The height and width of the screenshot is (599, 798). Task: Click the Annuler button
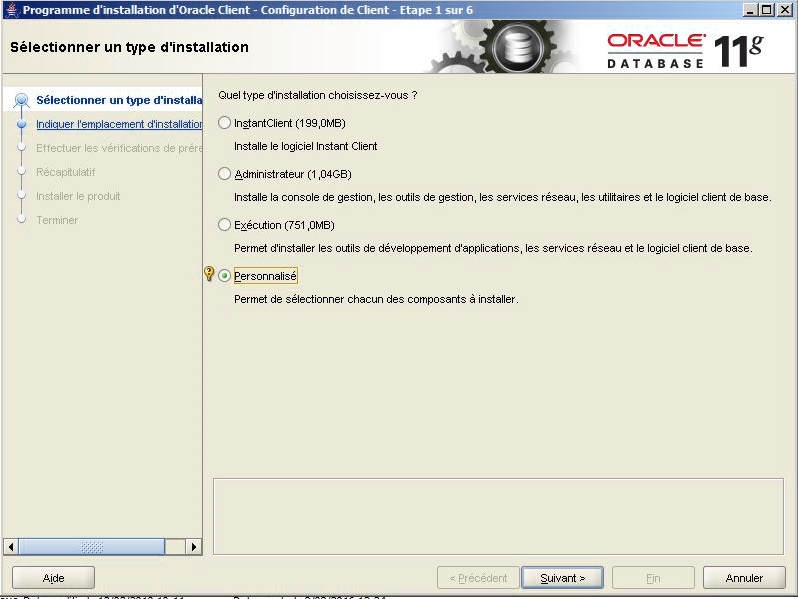point(744,578)
